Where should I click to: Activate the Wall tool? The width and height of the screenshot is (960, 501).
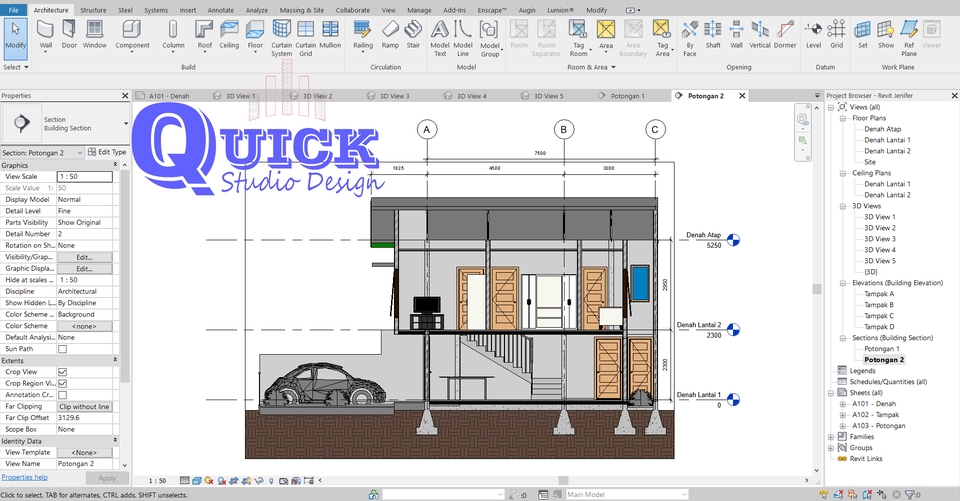[45, 36]
